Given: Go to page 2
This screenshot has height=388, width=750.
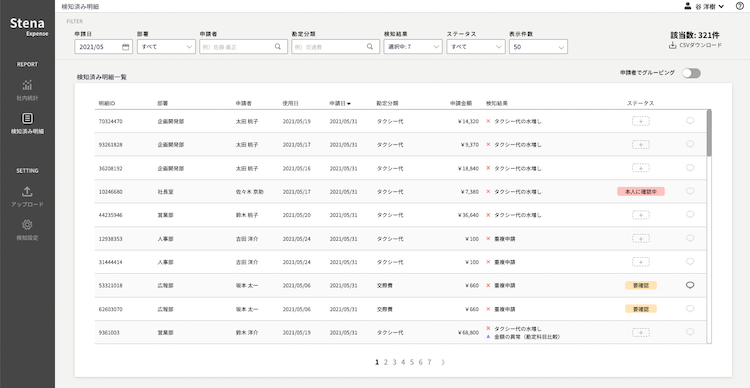Looking at the screenshot, I should click(386, 362).
